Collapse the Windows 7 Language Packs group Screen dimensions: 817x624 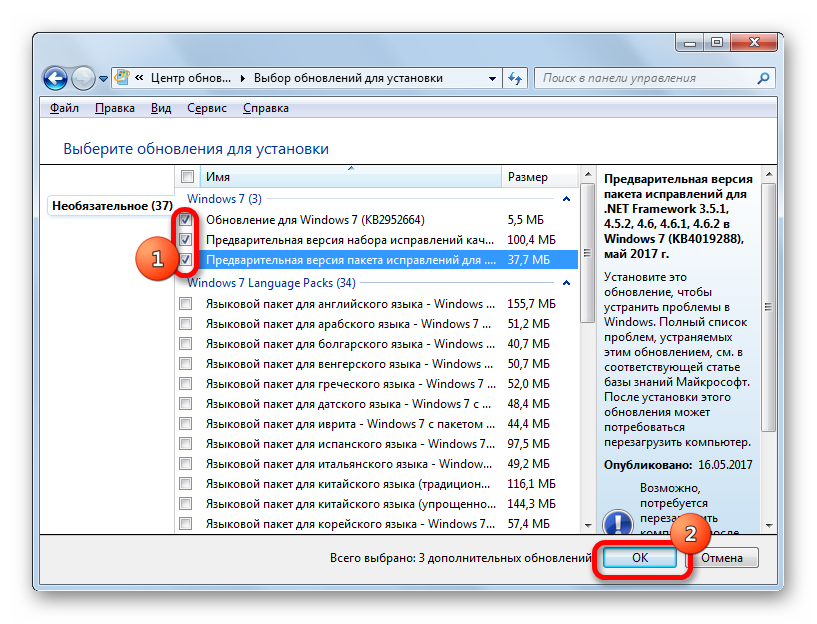[x=566, y=283]
